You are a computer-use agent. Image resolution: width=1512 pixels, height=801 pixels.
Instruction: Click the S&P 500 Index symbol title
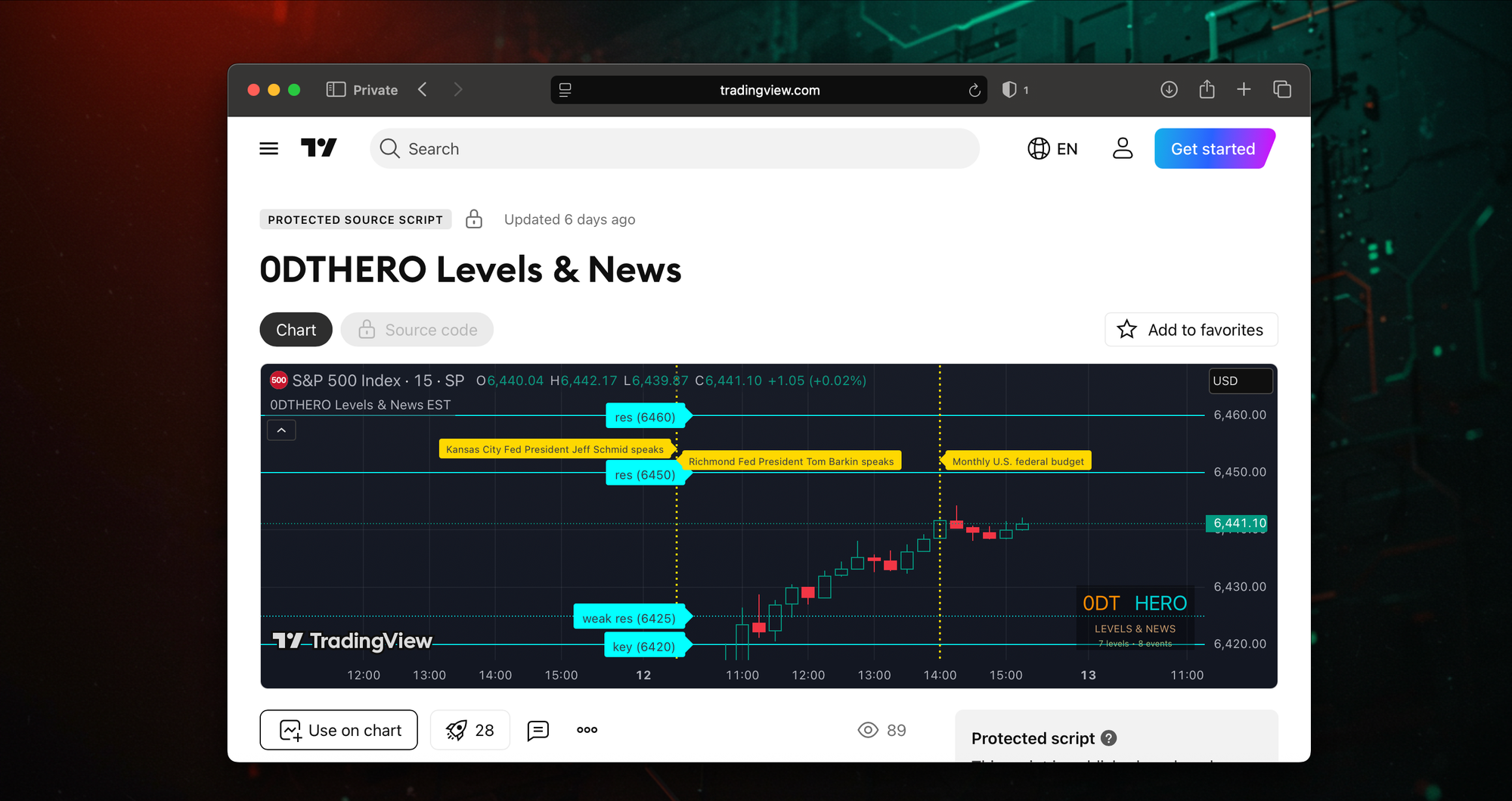(378, 380)
